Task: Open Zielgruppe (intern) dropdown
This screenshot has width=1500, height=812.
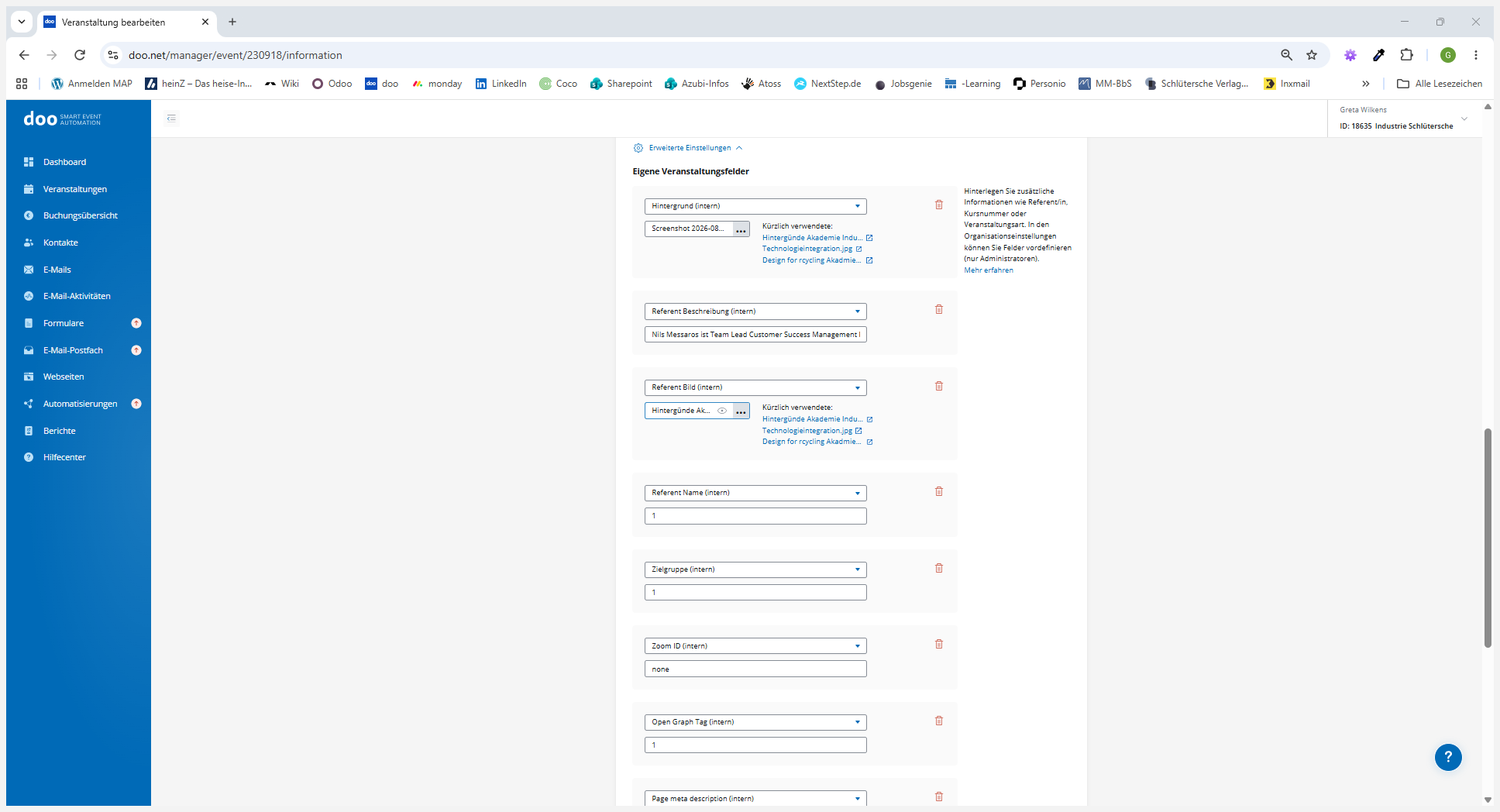Action: [755, 569]
